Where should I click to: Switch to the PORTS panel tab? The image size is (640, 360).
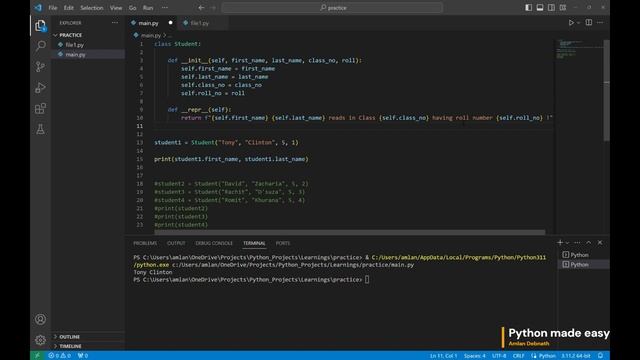[282, 243]
